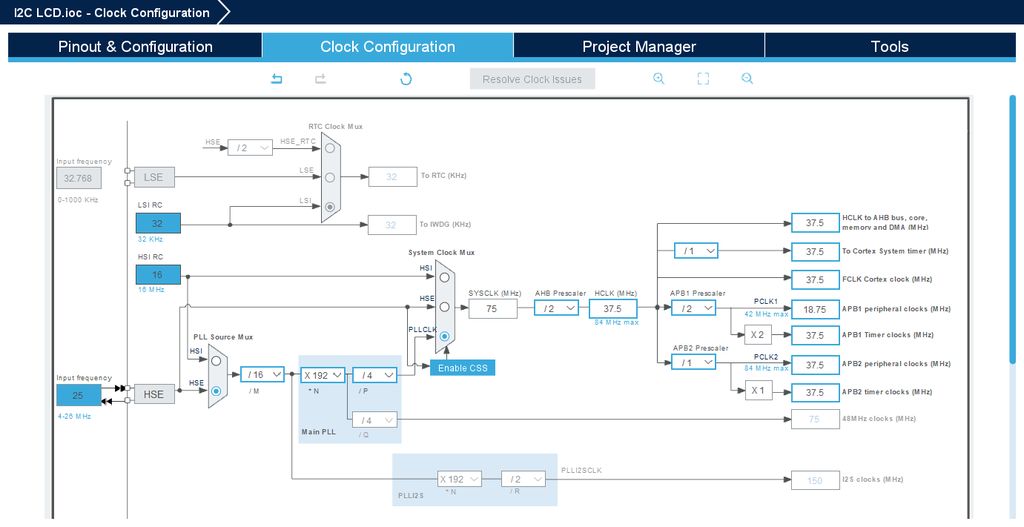
Task: Click the LSI RC value box 32
Action: pos(158,223)
